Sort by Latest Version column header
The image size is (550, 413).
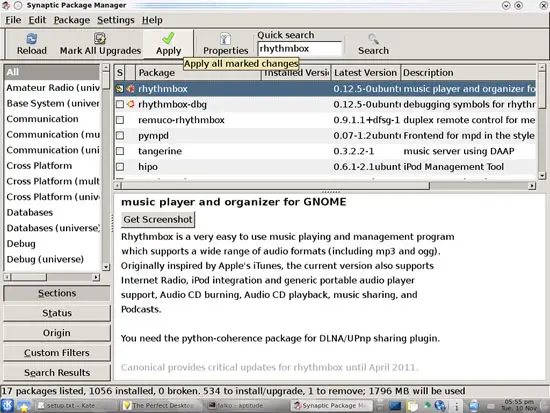click(x=365, y=73)
